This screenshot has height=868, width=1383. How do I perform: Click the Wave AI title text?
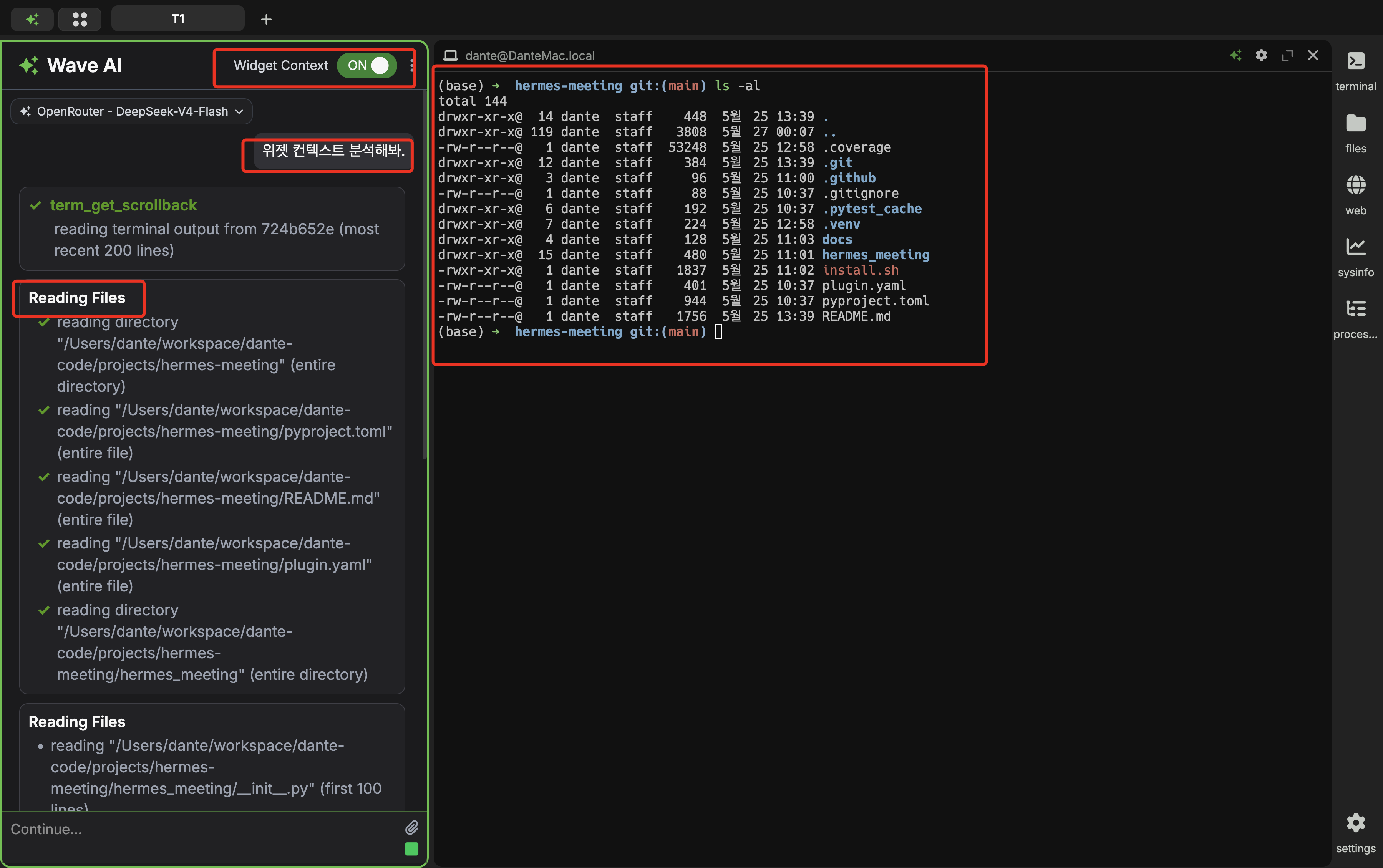[85, 65]
